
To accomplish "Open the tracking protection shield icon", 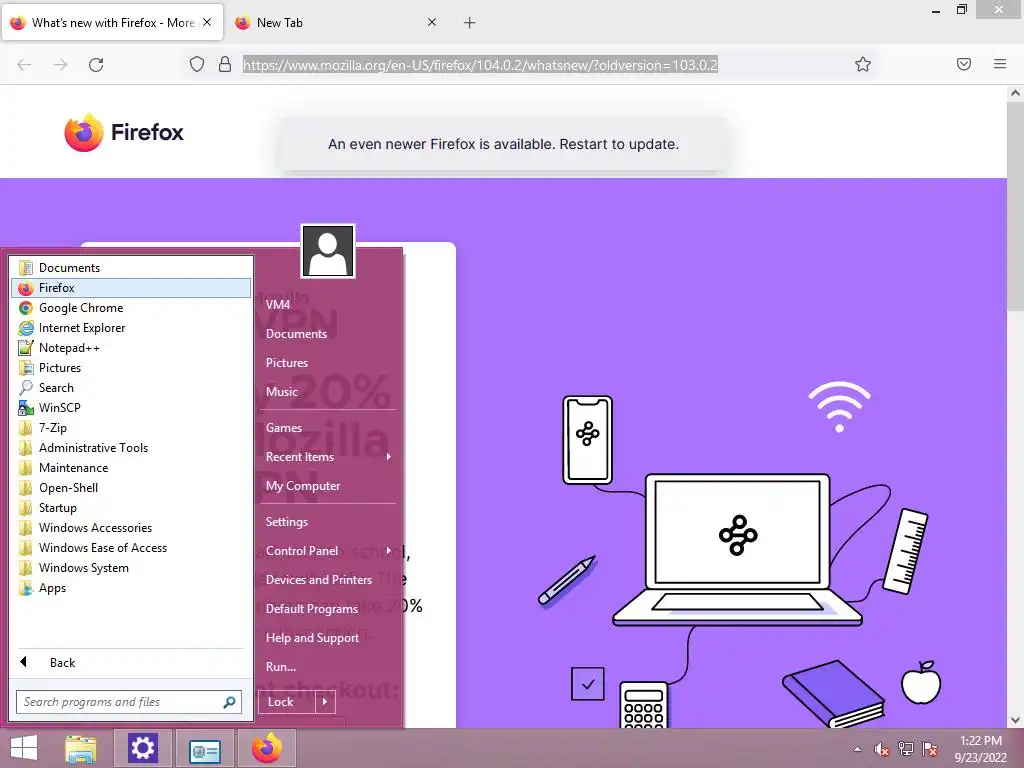I will click(197, 64).
